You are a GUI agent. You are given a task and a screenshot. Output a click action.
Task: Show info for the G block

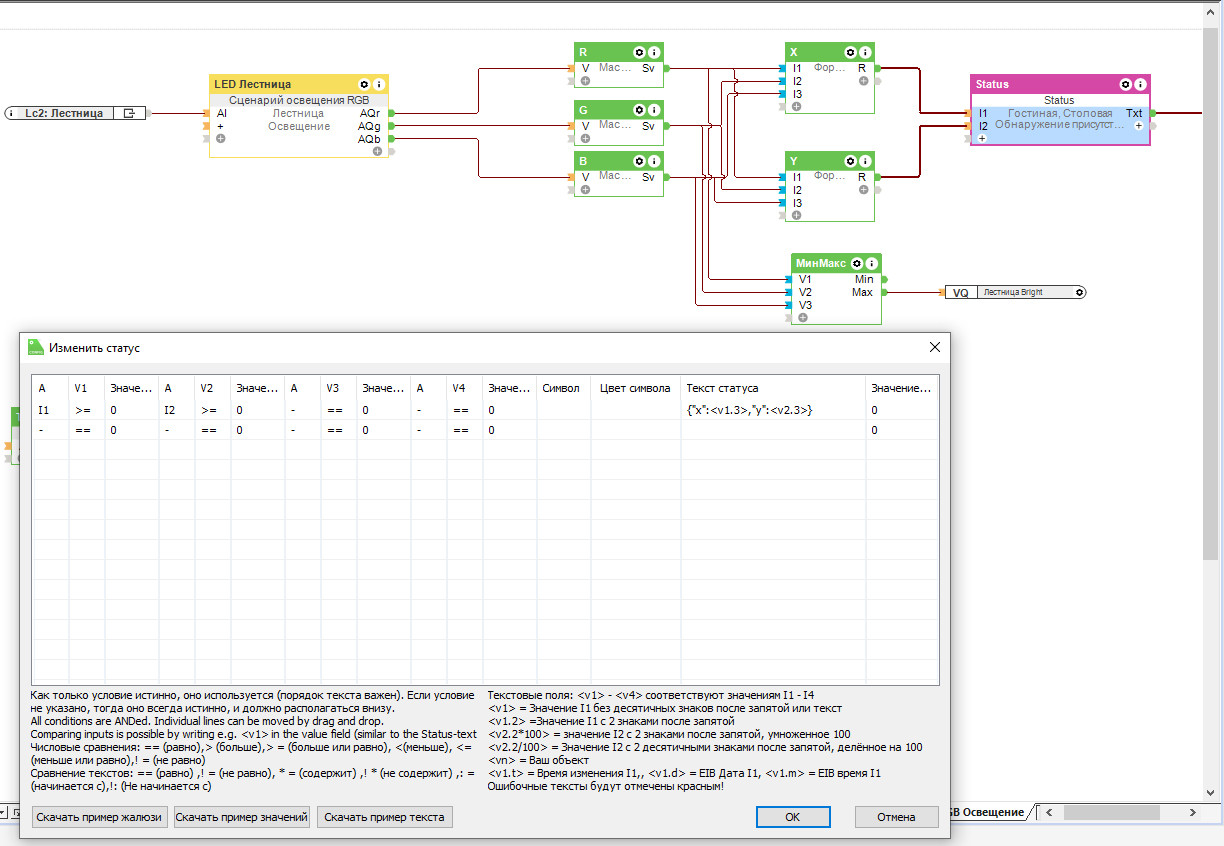tap(654, 109)
